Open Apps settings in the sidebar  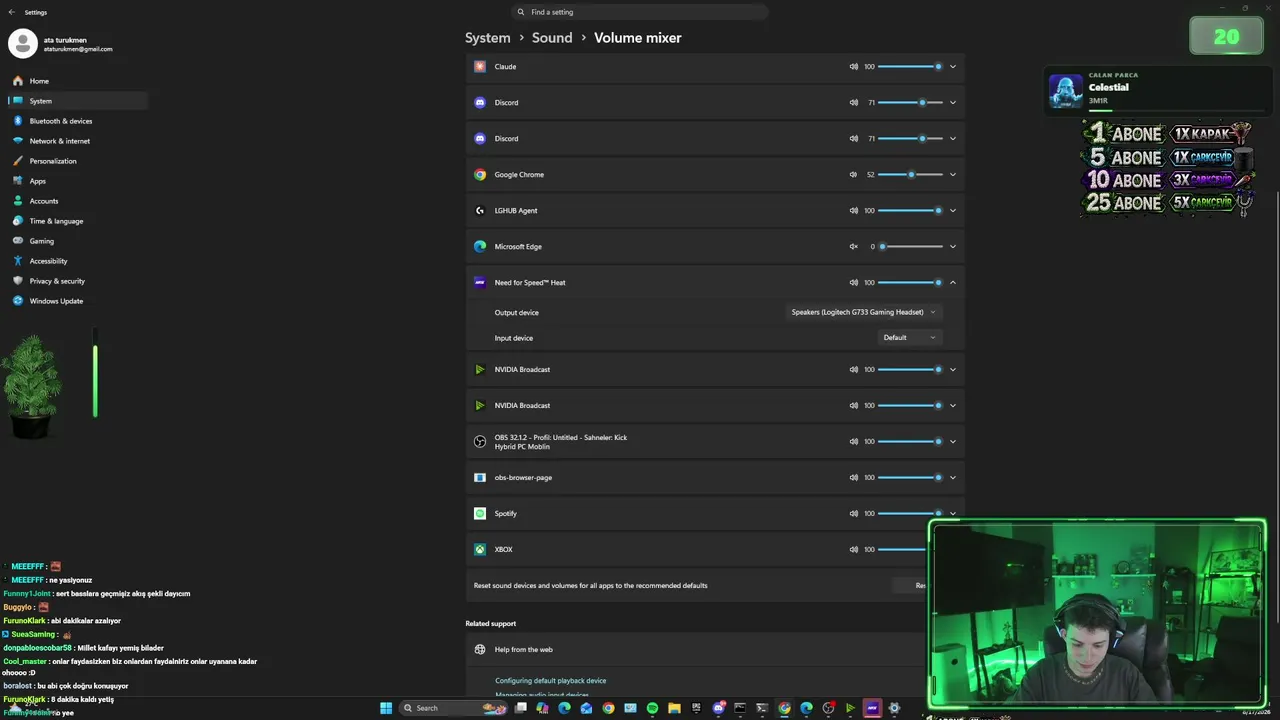pyautogui.click(x=77, y=181)
